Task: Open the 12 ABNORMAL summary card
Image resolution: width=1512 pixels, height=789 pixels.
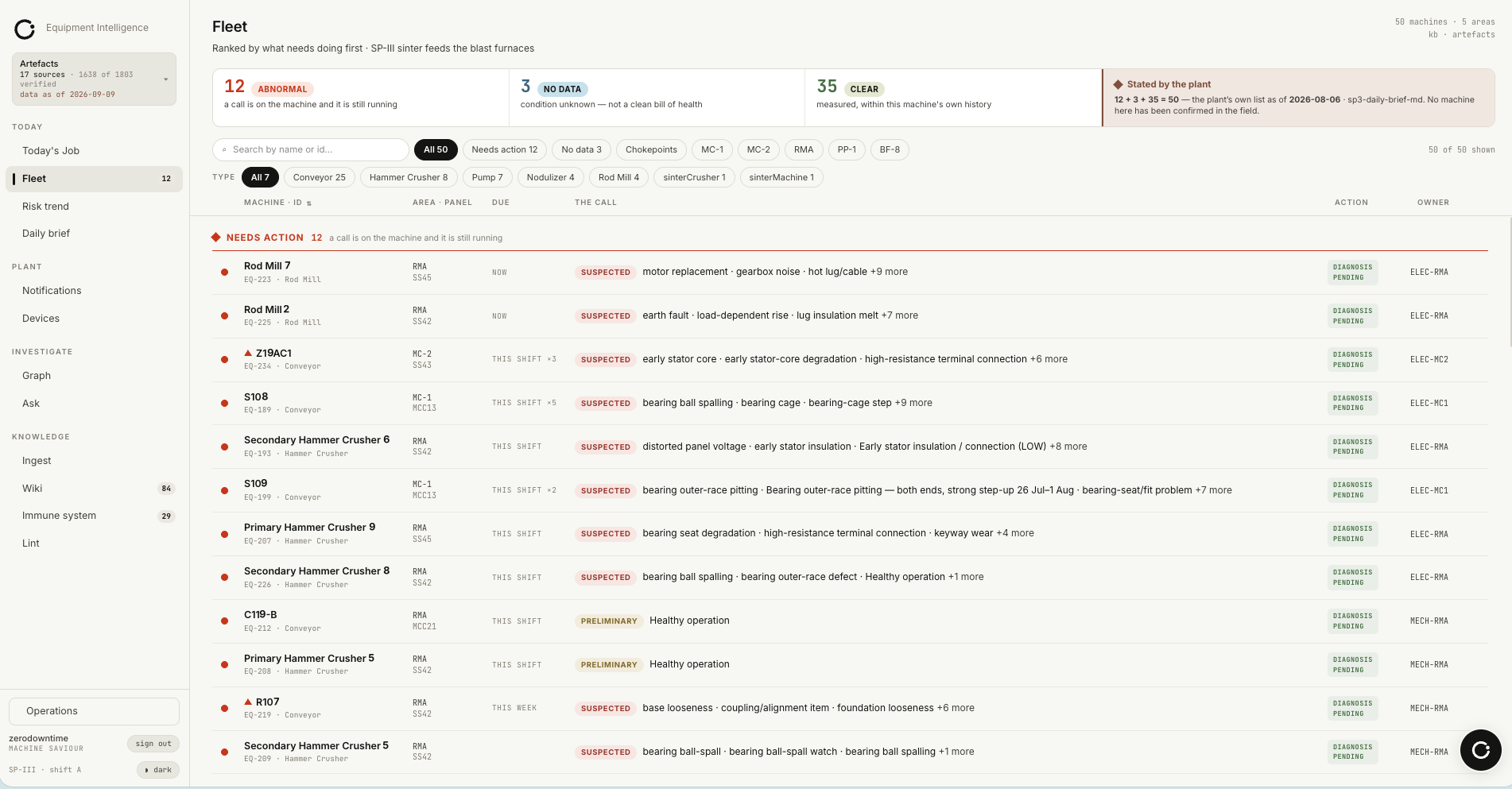Action: tap(361, 97)
